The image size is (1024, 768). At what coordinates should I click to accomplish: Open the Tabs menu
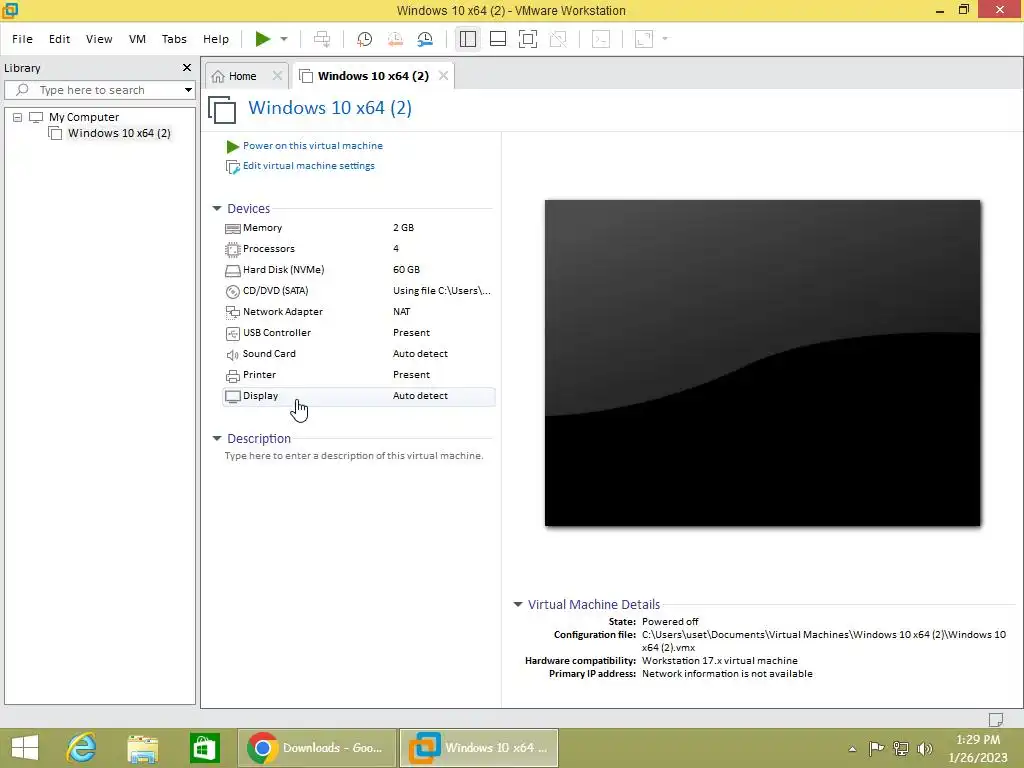click(x=174, y=39)
